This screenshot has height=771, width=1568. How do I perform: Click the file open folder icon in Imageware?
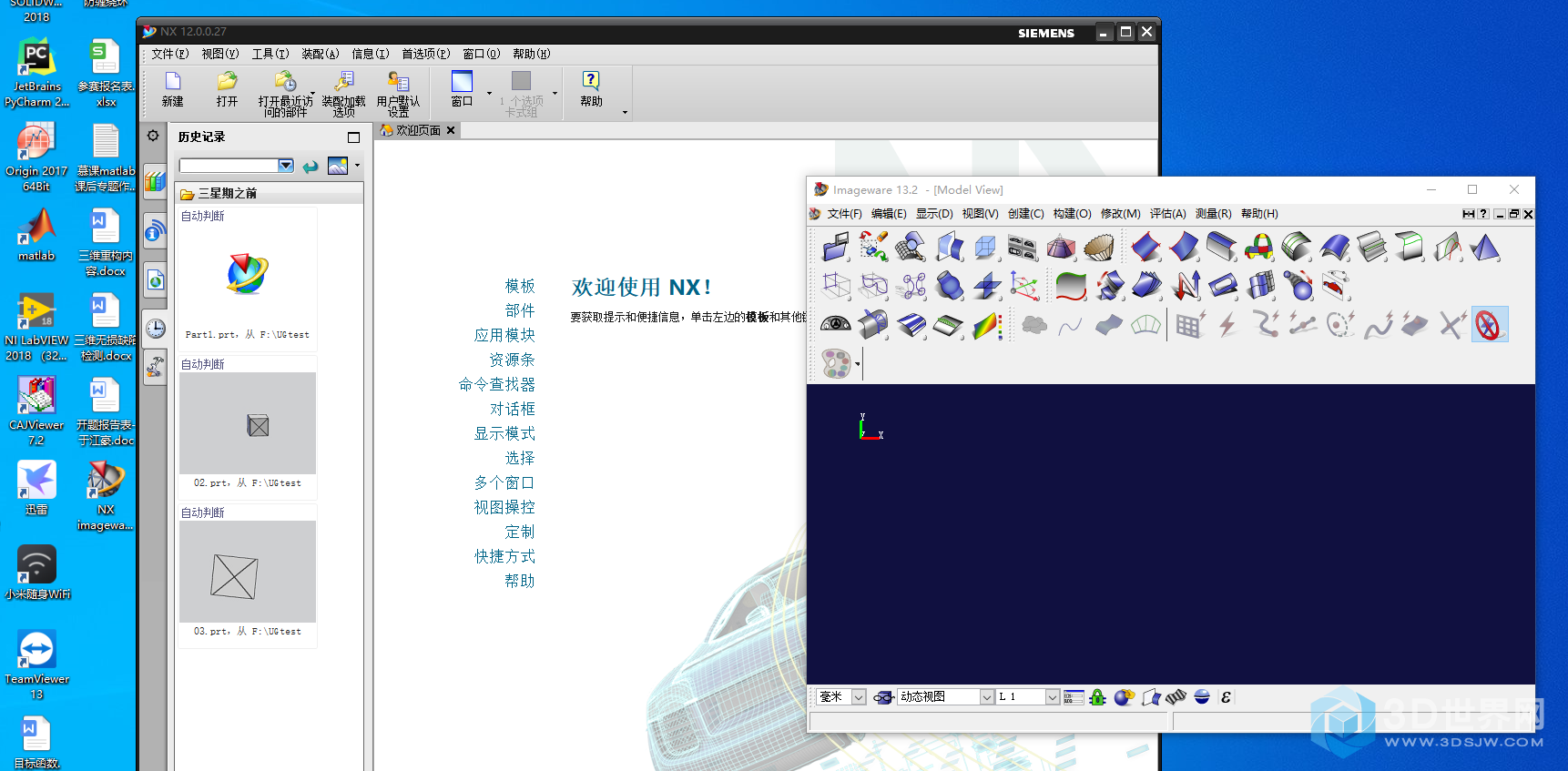[835, 247]
